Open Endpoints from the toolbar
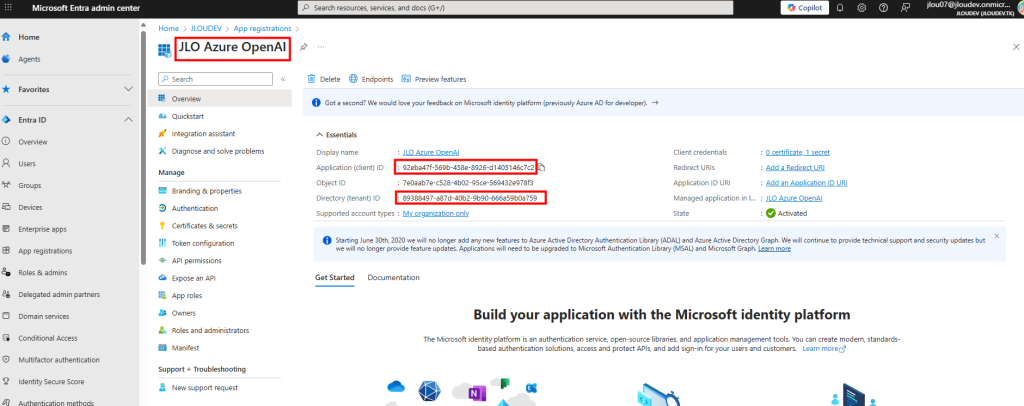Viewport: 1024px width, 406px height. [371, 79]
